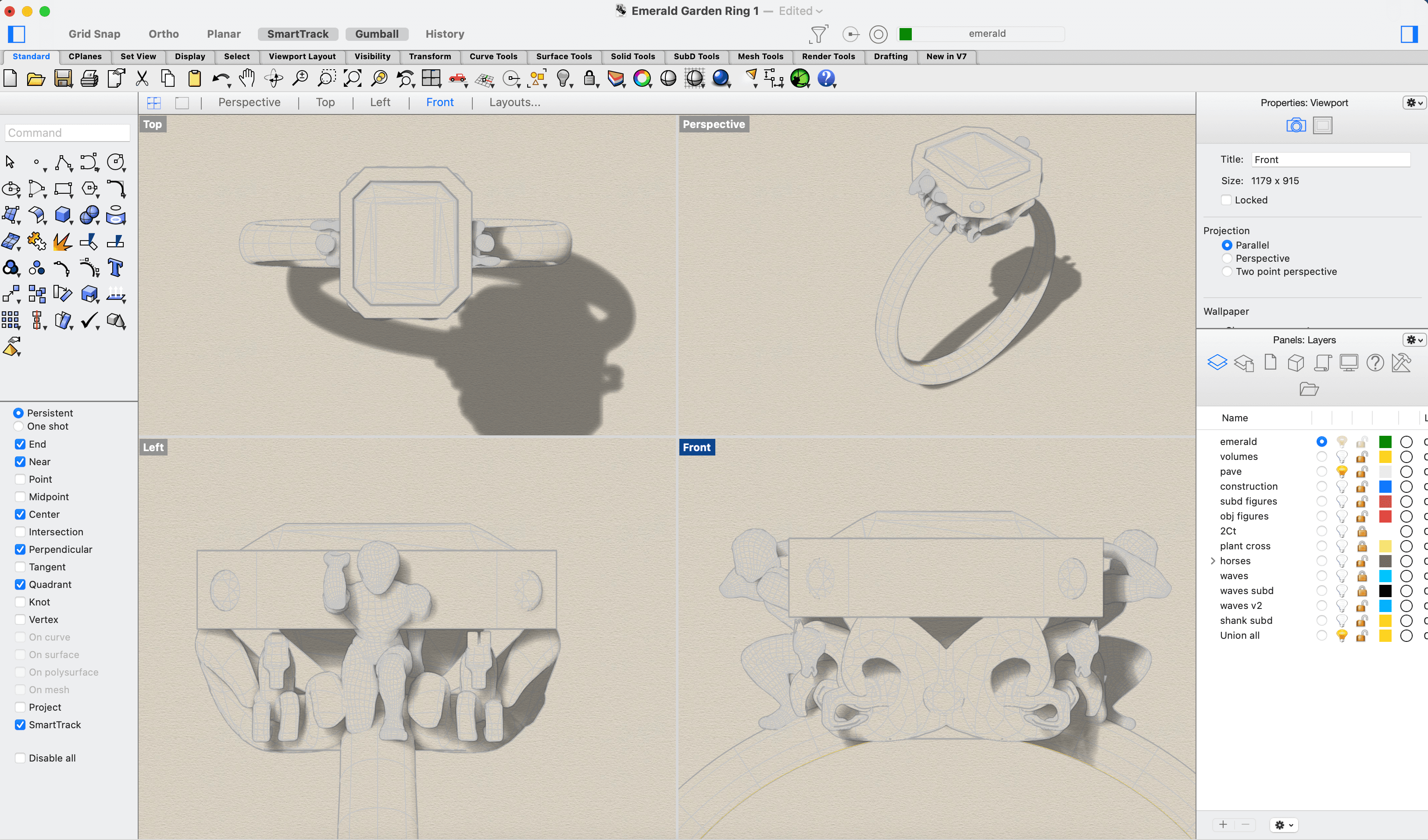Open the Transform toolbar tab
The image size is (1428, 840).
[x=429, y=56]
